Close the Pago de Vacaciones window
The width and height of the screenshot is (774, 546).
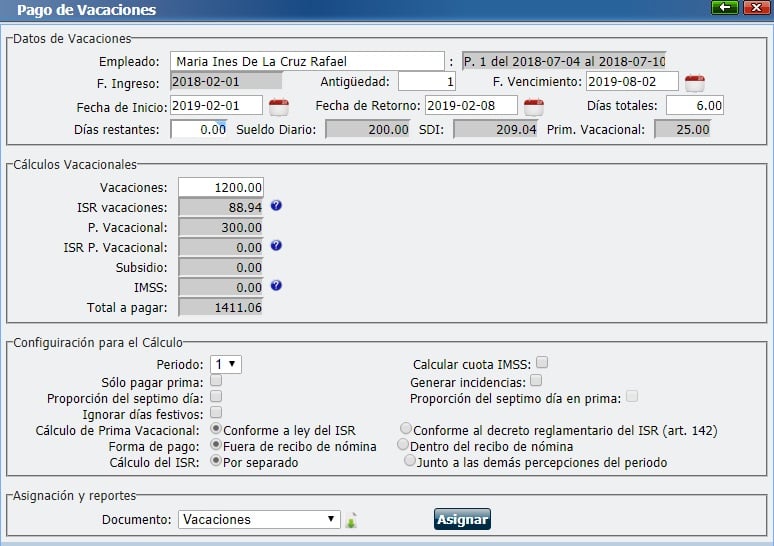pos(756,7)
